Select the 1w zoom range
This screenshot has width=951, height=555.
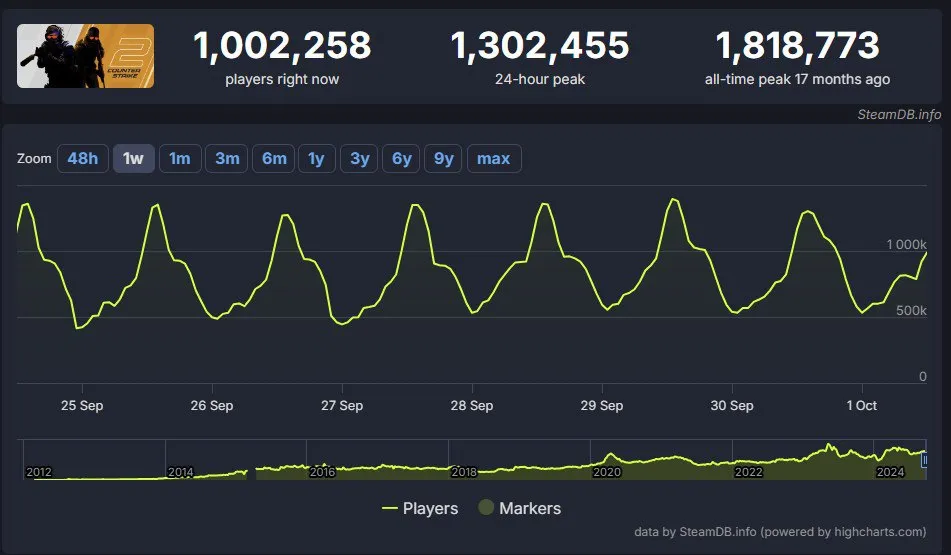(x=133, y=159)
